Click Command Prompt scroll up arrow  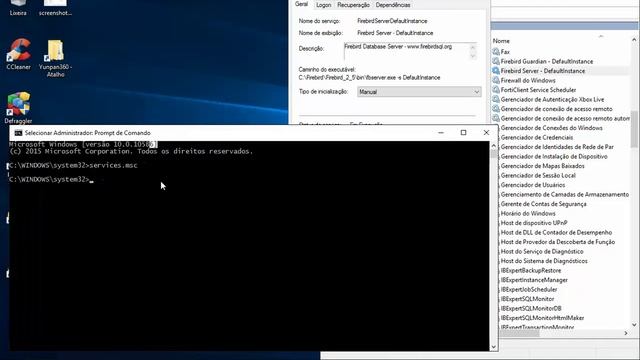tap(493, 146)
